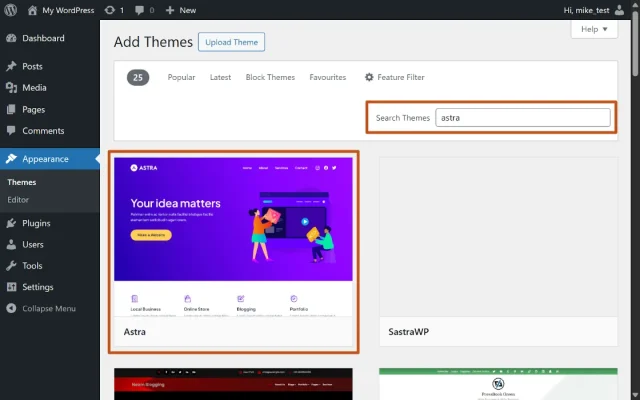Screen dimensions: 640x400
Task: Click the Feature Filter gear icon
Action: [369, 77]
